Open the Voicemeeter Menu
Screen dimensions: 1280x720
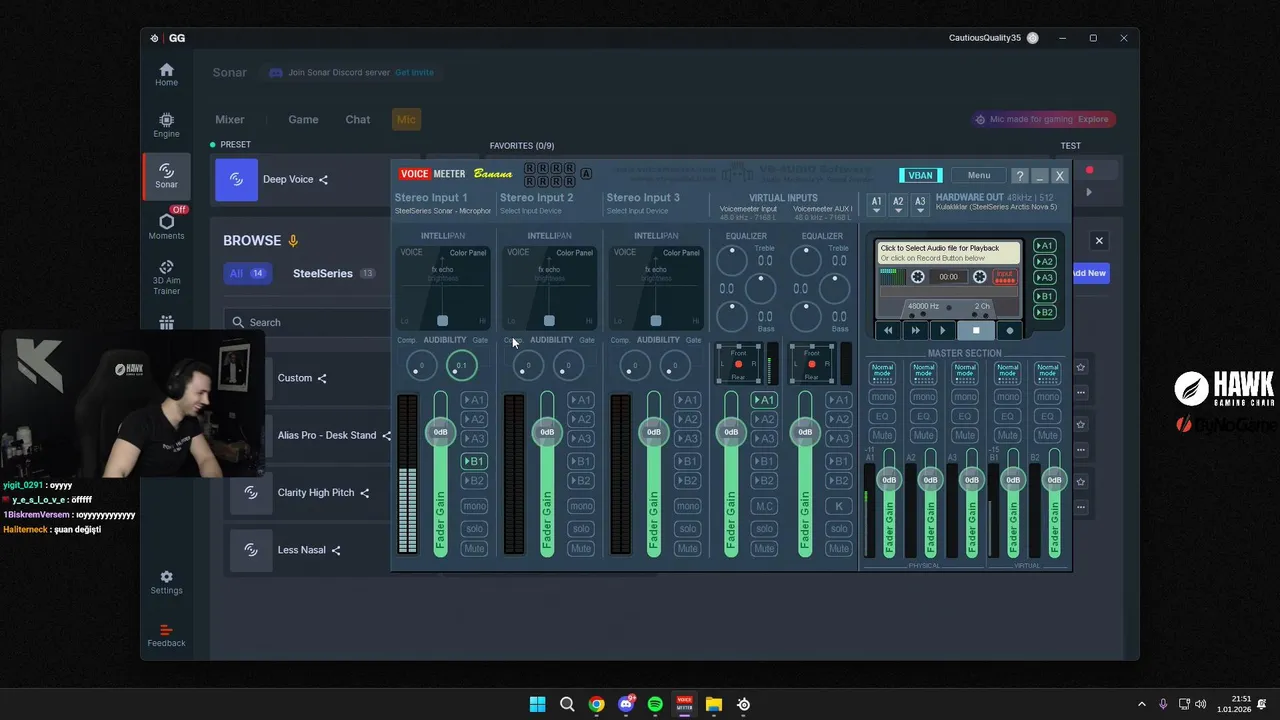coord(979,176)
